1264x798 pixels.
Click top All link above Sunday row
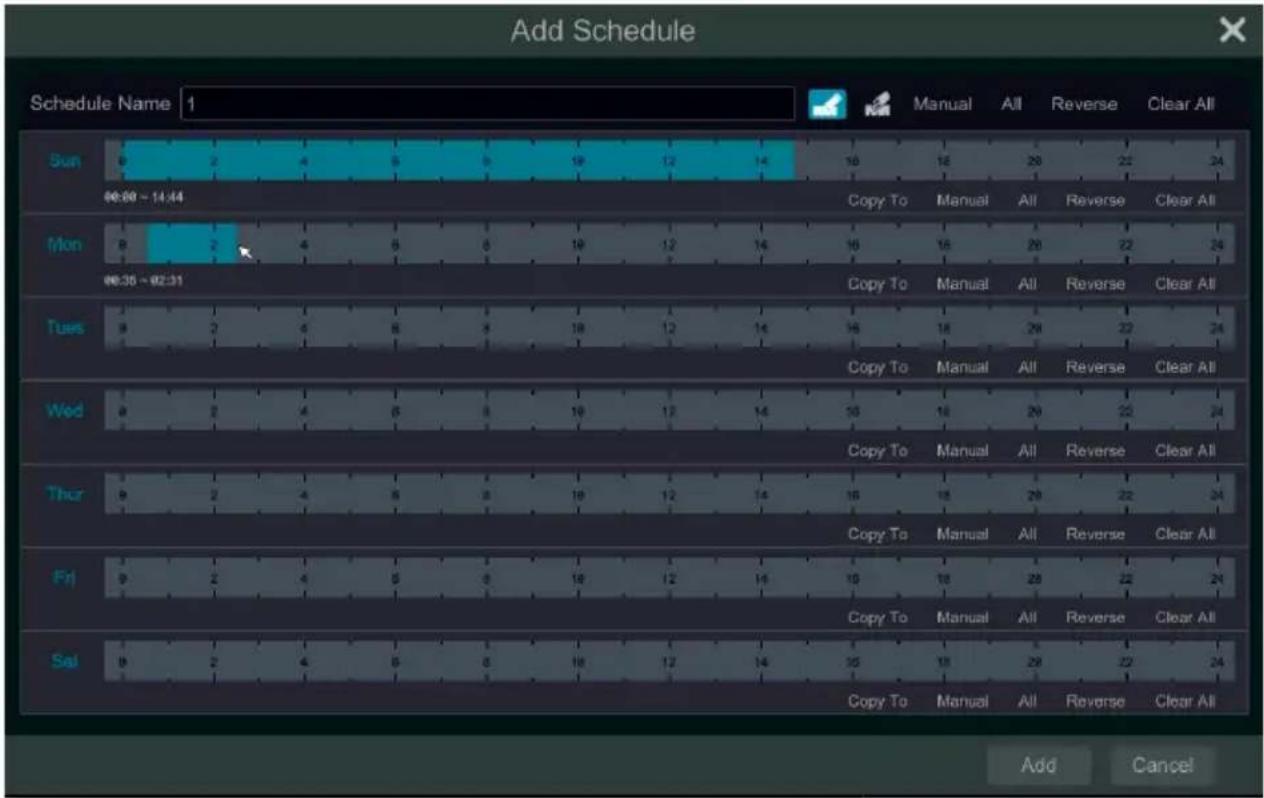(x=1010, y=104)
